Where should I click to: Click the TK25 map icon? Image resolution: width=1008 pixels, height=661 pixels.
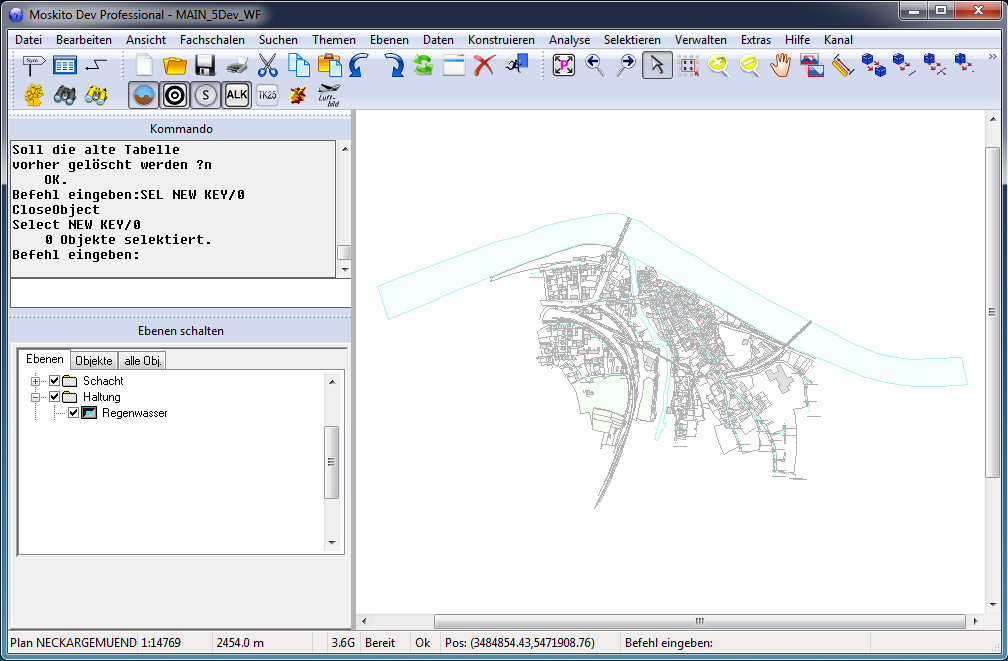[267, 95]
